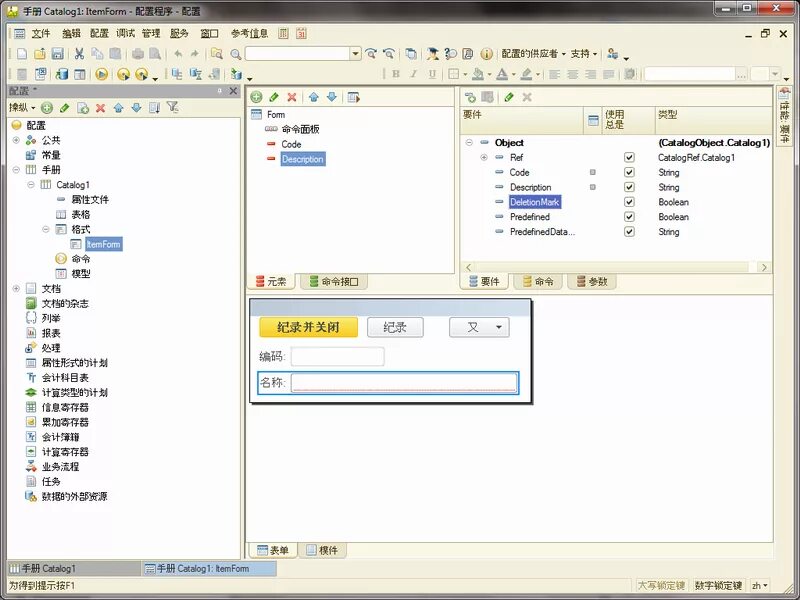The image size is (800, 600).
Task: Switch to the 命令接口 tab
Action: click(x=334, y=282)
